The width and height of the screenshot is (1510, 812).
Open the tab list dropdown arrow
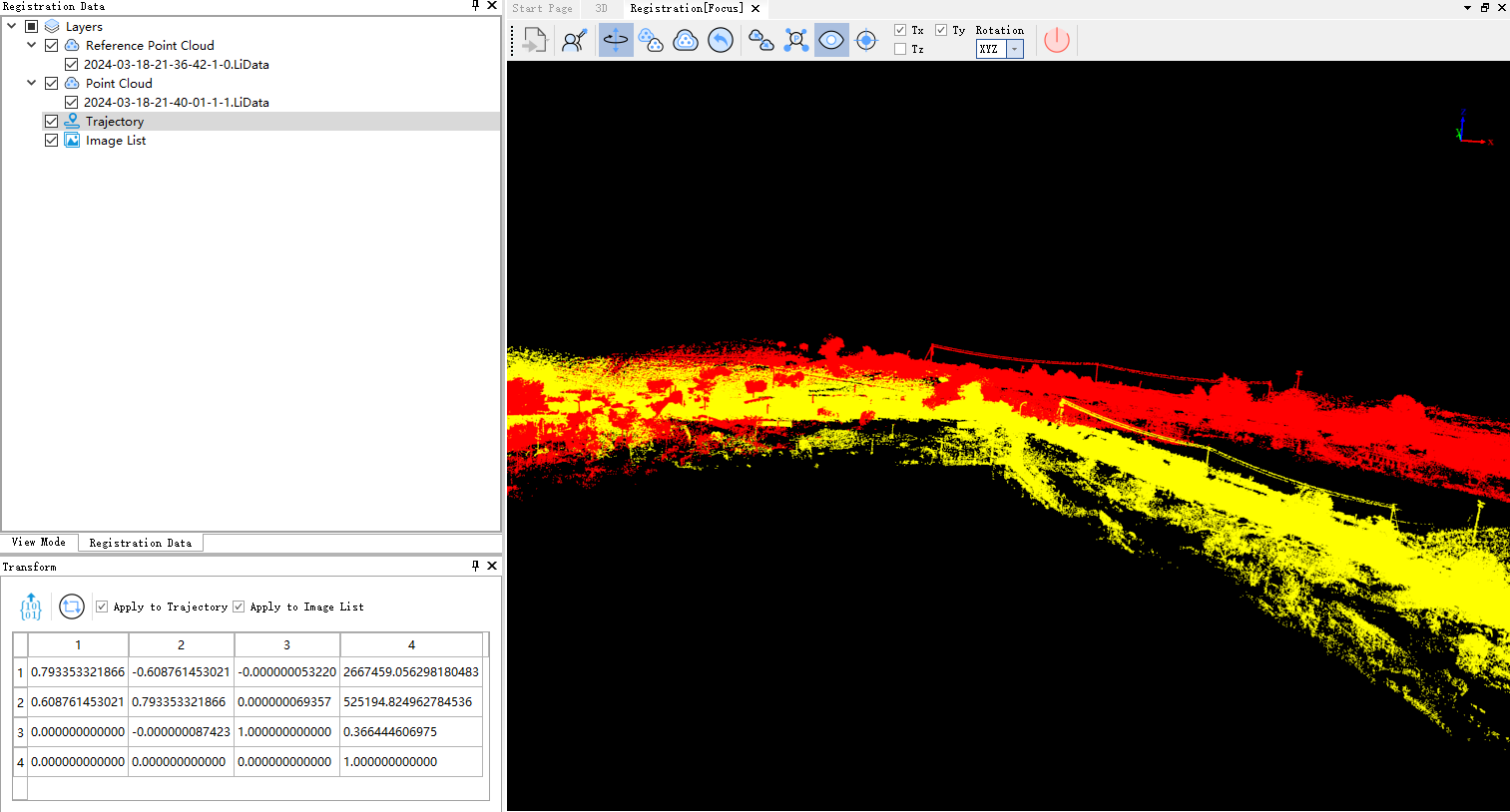[x=1467, y=8]
